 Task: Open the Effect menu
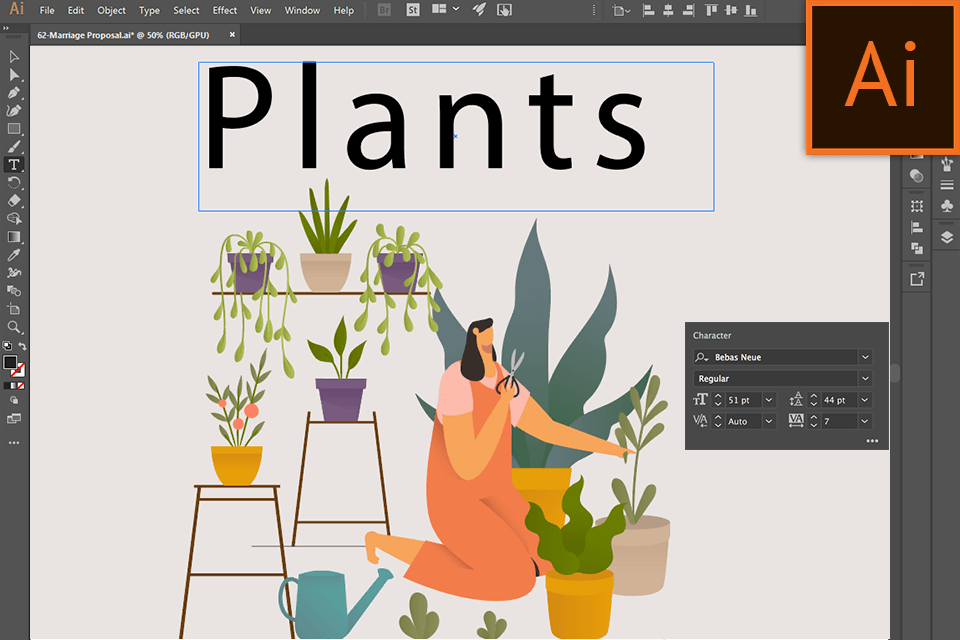225,11
